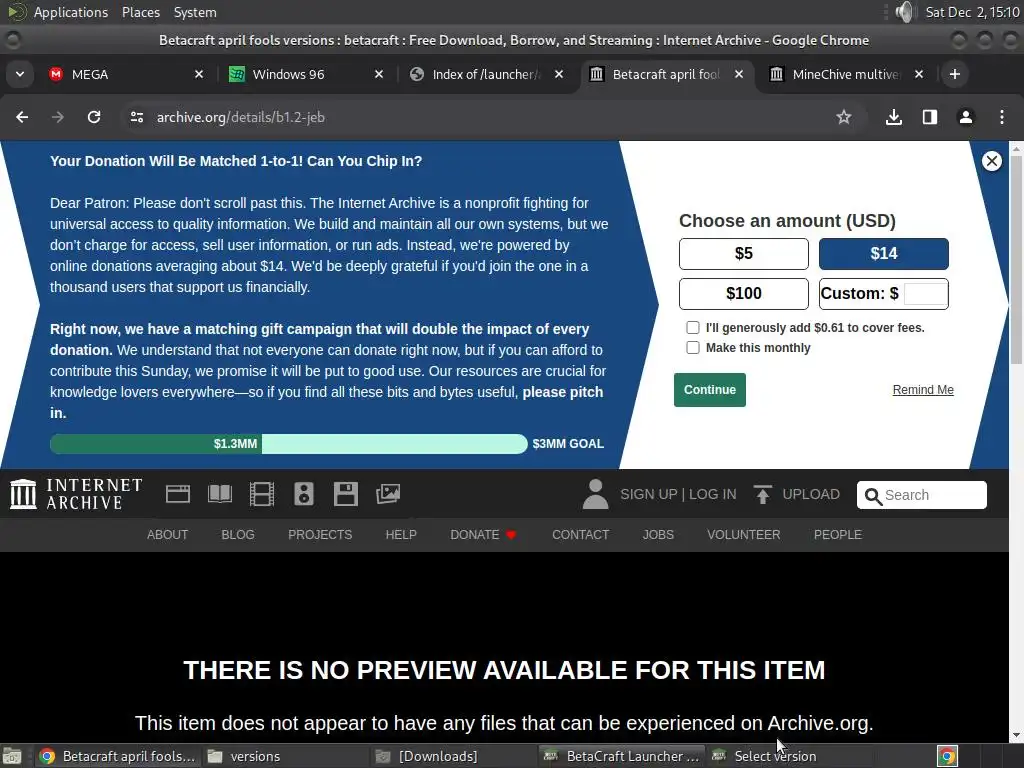Expand the tab search dropdown arrow
Image resolution: width=1024 pixels, height=768 pixels.
20,74
